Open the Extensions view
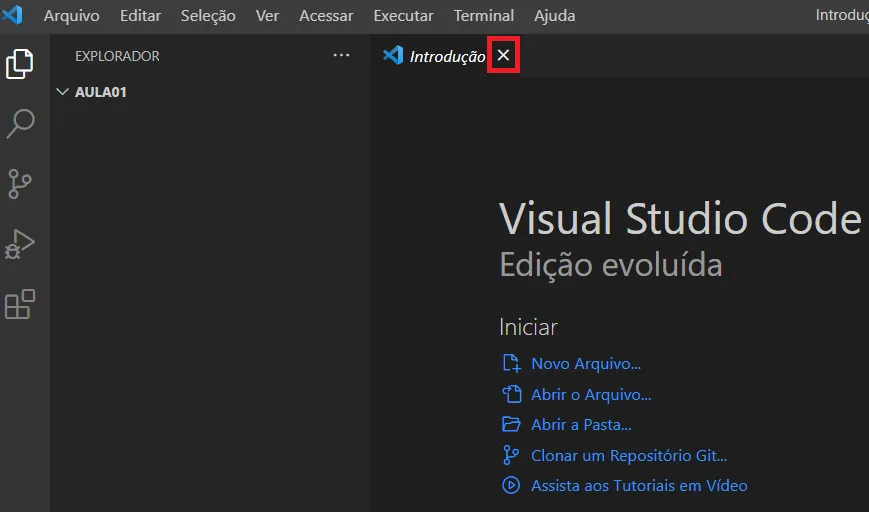 click(x=20, y=304)
